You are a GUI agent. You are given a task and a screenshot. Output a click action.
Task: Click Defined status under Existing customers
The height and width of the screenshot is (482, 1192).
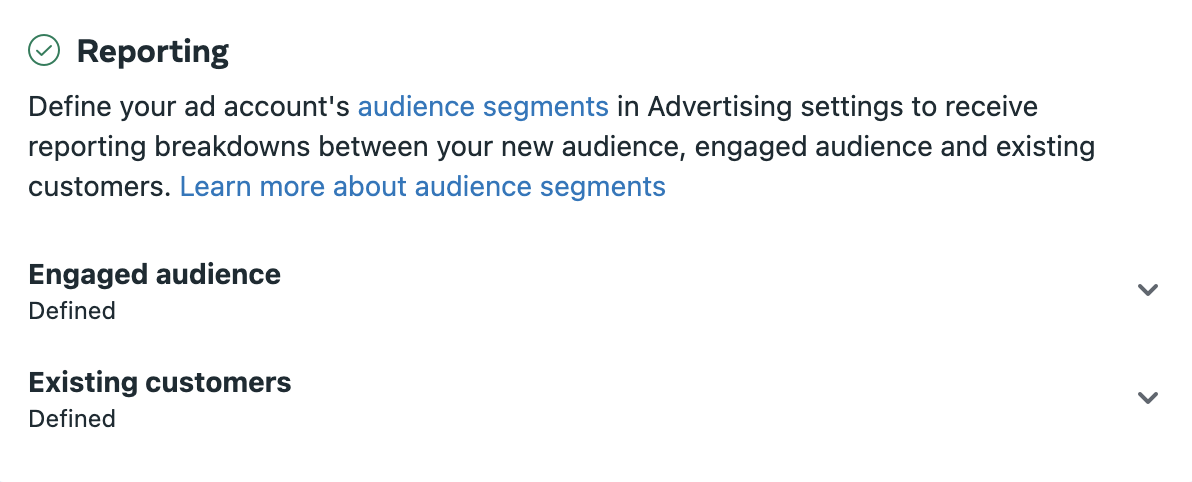(71, 419)
